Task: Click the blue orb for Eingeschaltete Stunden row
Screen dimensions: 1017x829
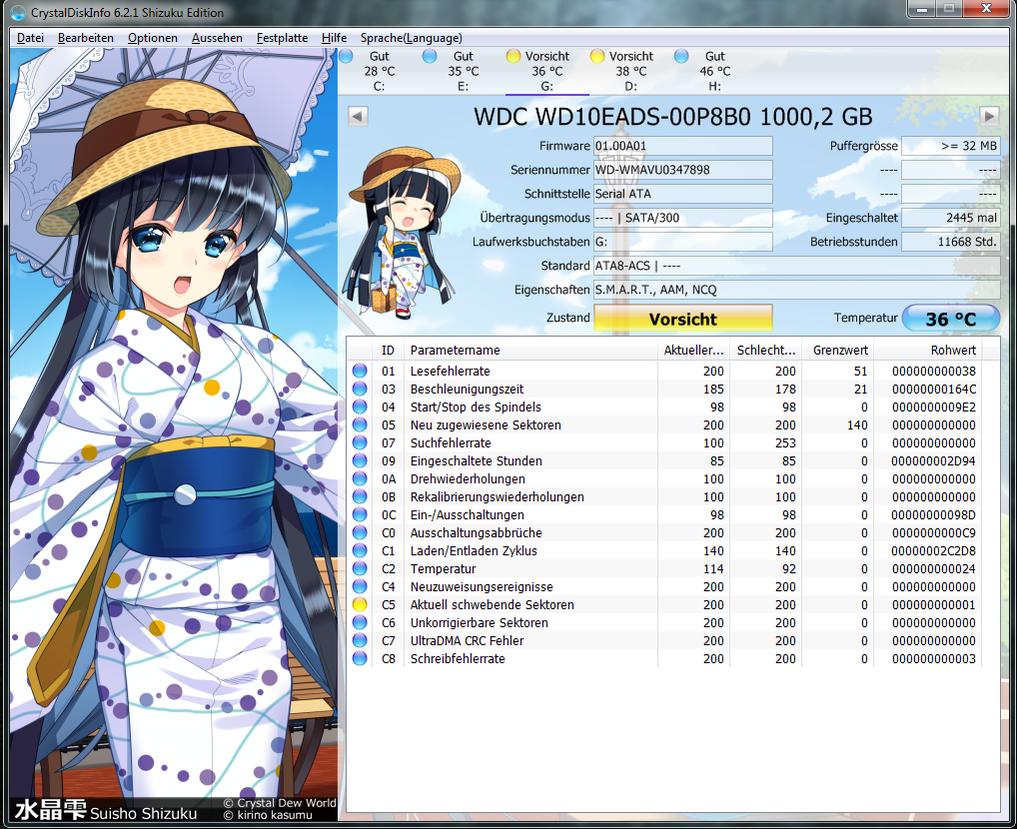Action: (x=359, y=461)
